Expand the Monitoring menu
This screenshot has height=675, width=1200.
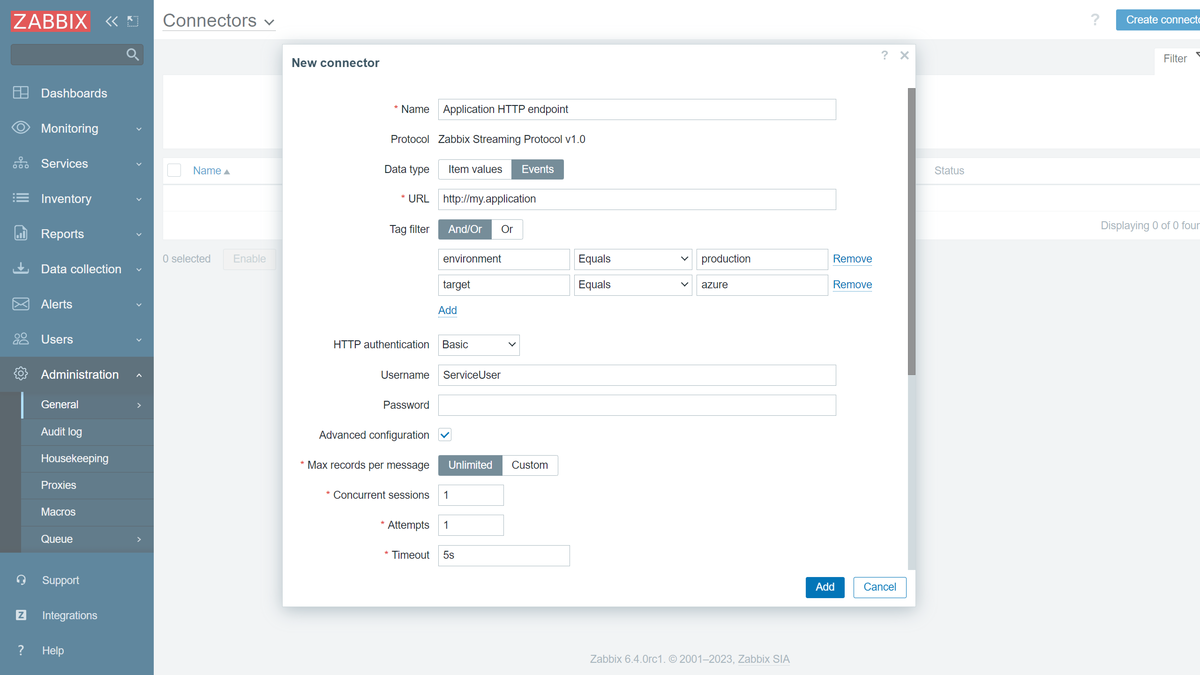pyautogui.click(x=139, y=129)
